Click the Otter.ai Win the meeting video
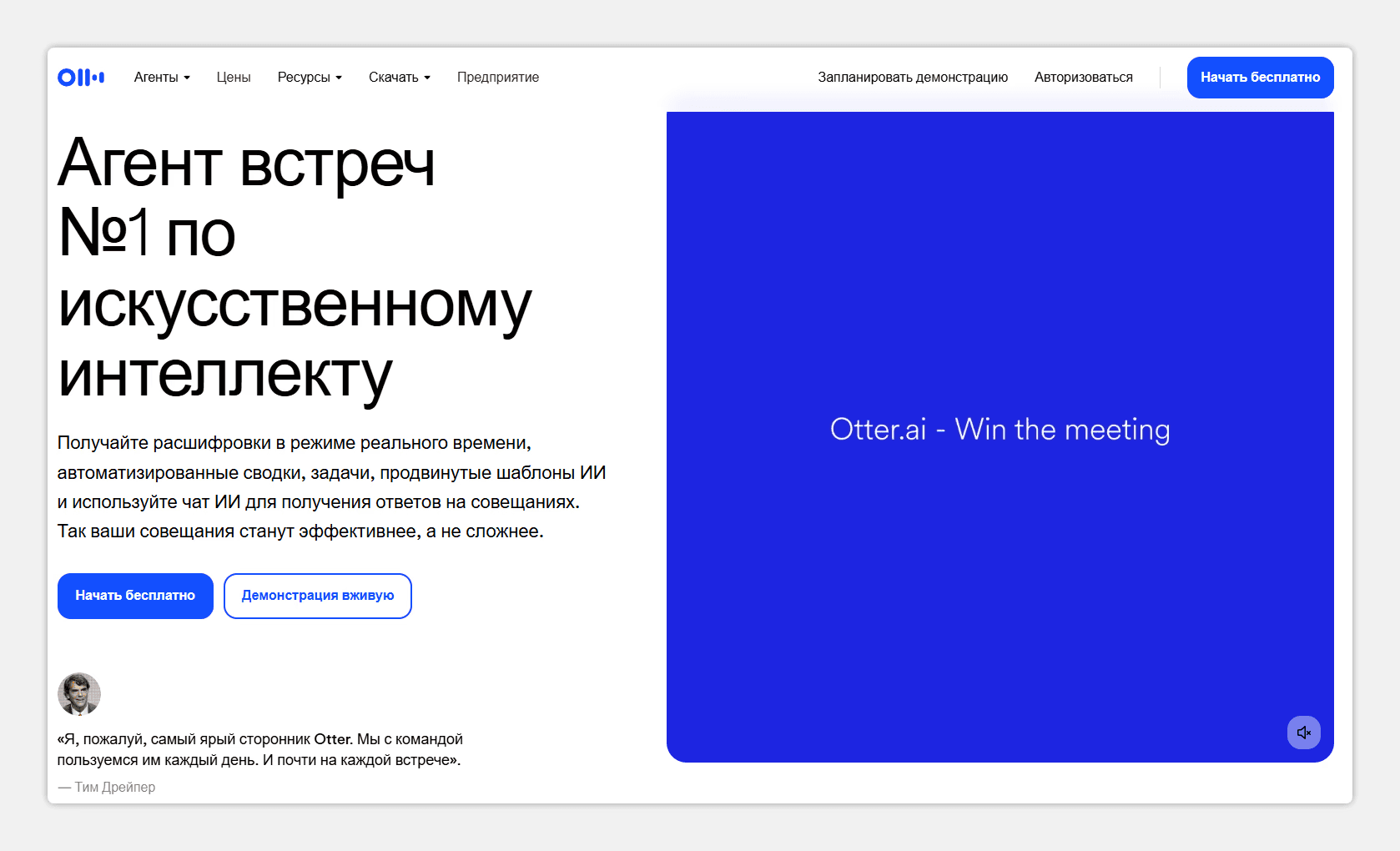Image resolution: width=1400 pixels, height=851 pixels. 1000,437
